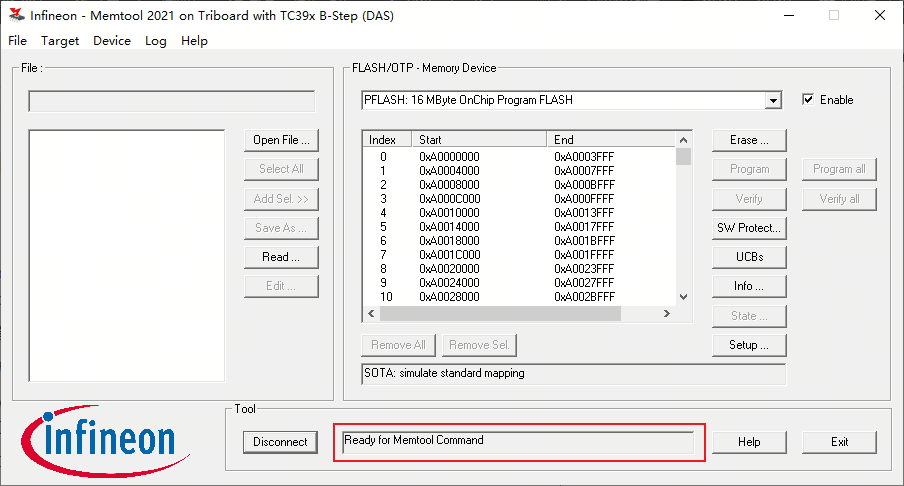Click the Index column header
904x486 pixels.
(387, 140)
